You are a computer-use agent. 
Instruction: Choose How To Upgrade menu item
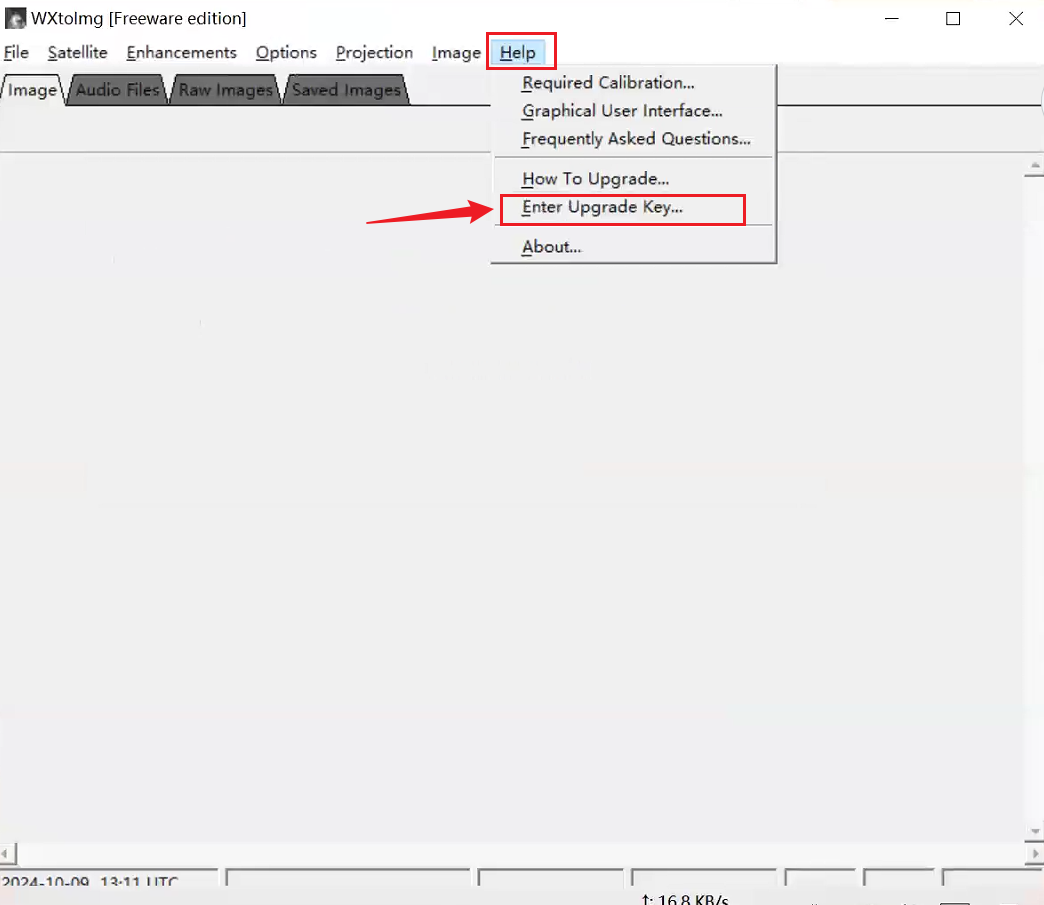tap(595, 179)
